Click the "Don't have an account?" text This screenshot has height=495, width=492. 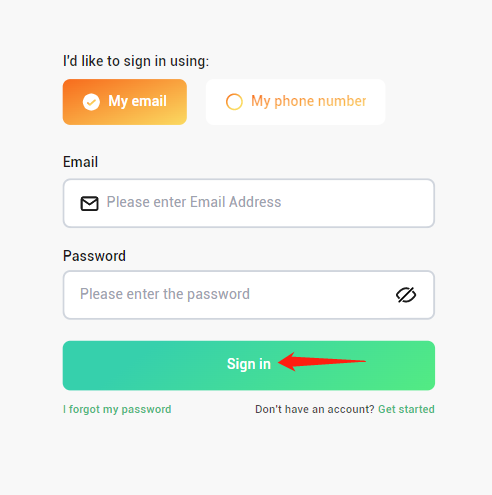[x=315, y=409]
